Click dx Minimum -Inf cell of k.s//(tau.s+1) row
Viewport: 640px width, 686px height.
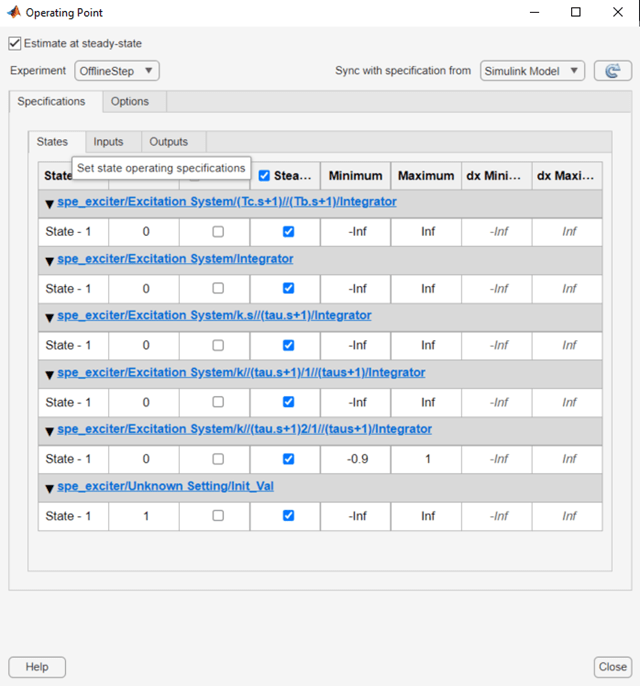497,345
